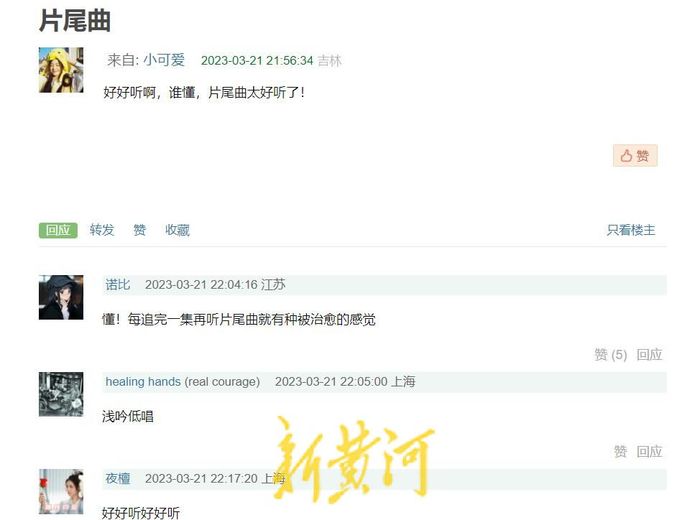The height and width of the screenshot is (520, 700).
Task: Visit 诺比's profile link
Action: coord(118,284)
